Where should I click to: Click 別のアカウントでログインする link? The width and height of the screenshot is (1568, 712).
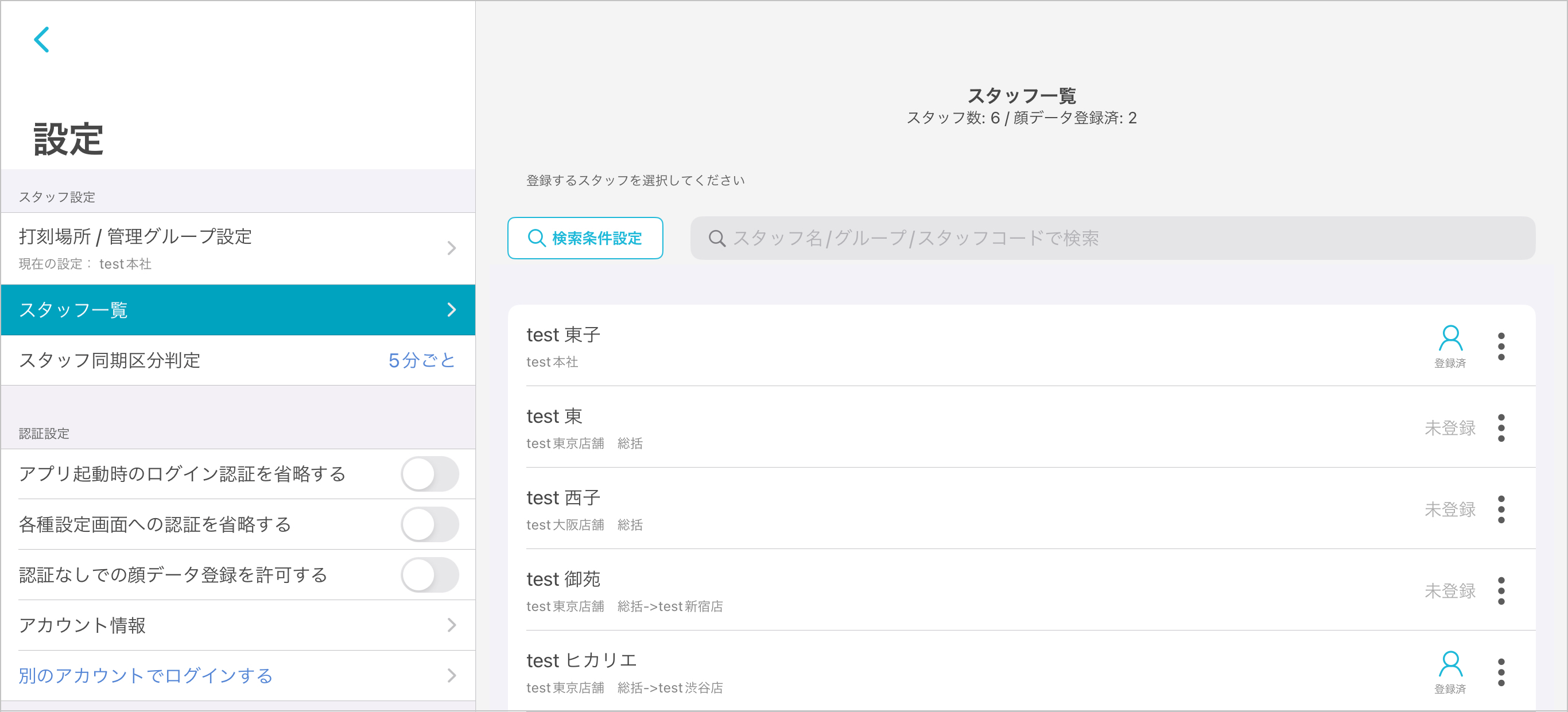(146, 675)
